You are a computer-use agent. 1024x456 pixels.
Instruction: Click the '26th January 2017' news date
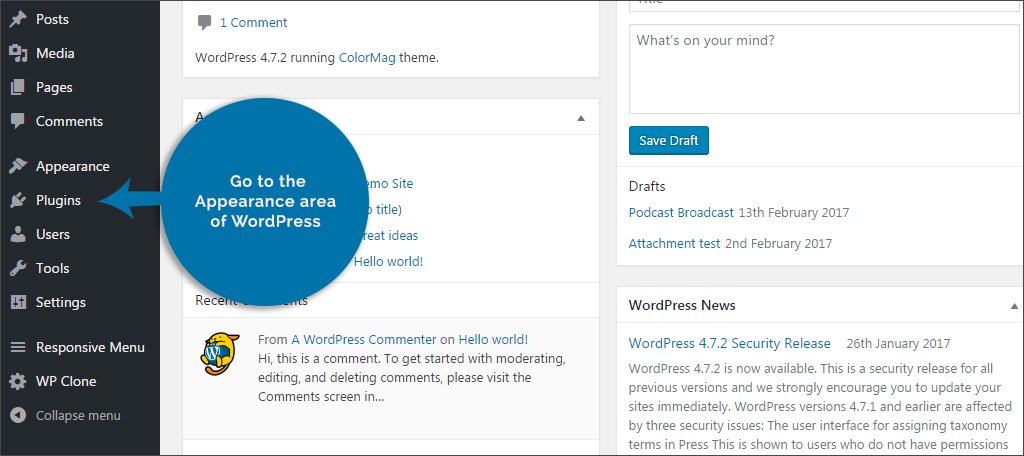click(898, 343)
